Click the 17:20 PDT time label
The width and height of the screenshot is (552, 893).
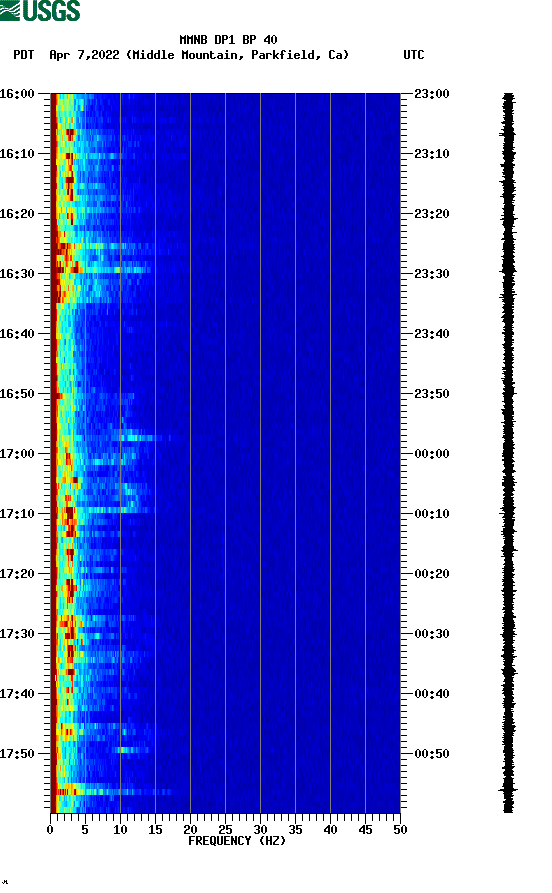point(17,574)
